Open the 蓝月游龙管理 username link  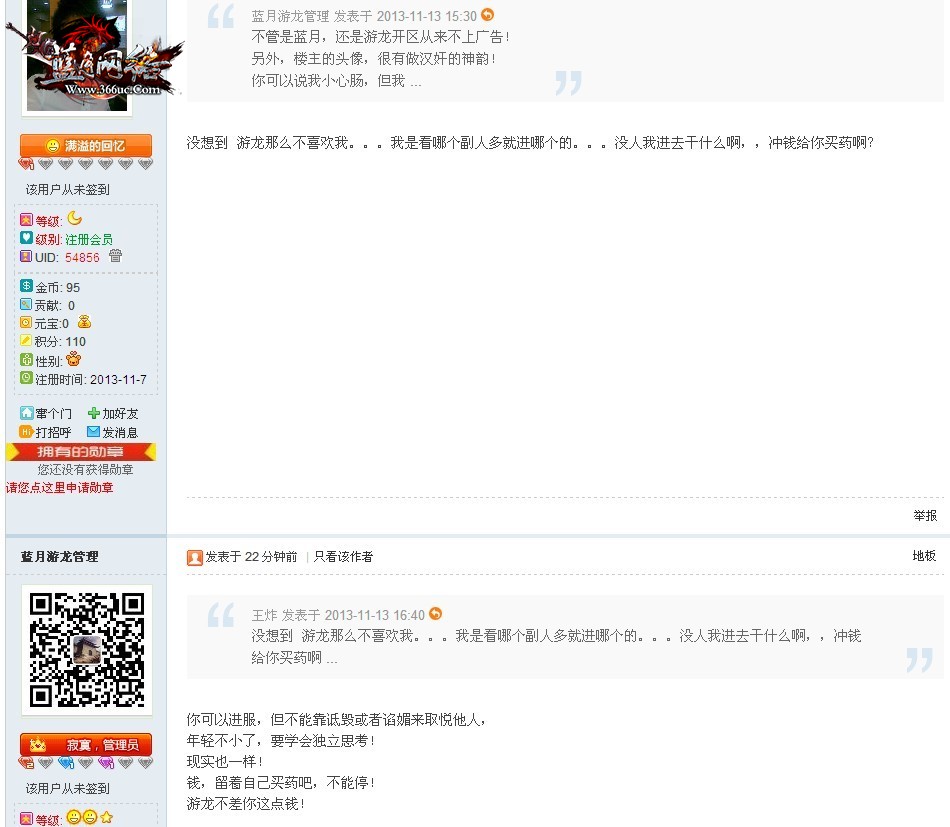(x=60, y=557)
